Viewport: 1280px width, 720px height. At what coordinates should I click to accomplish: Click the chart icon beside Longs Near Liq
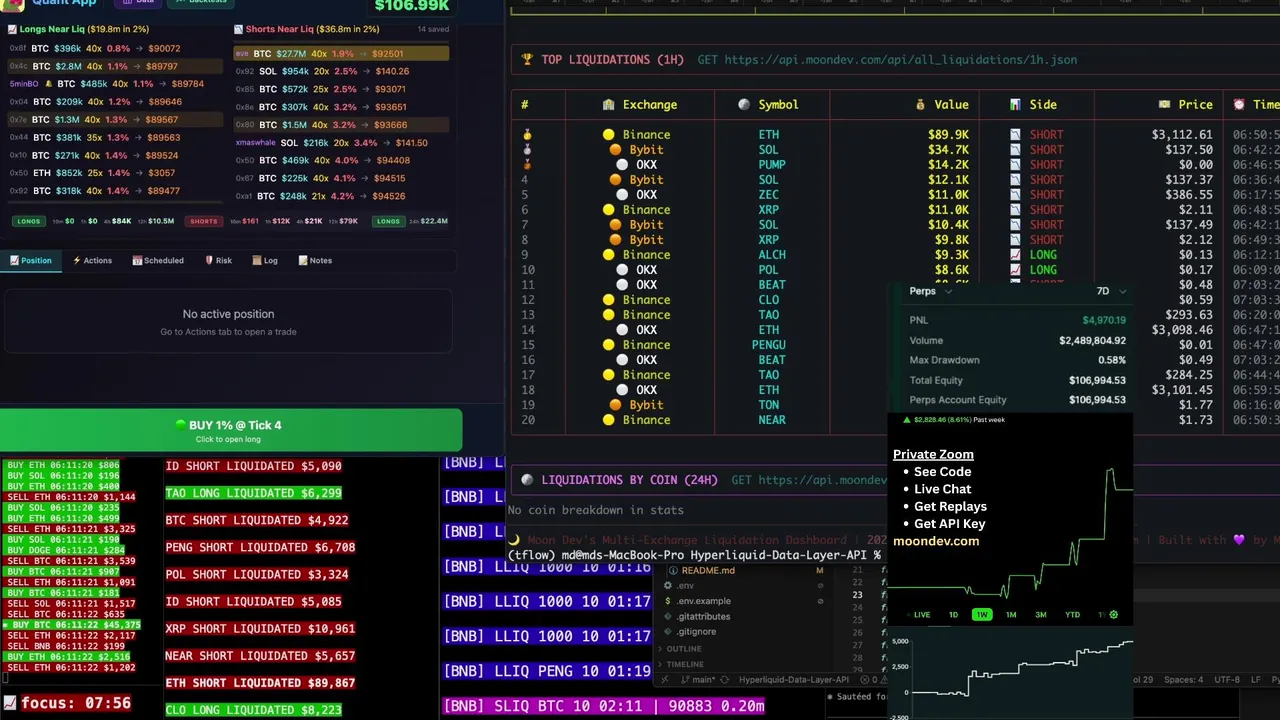click(13, 29)
